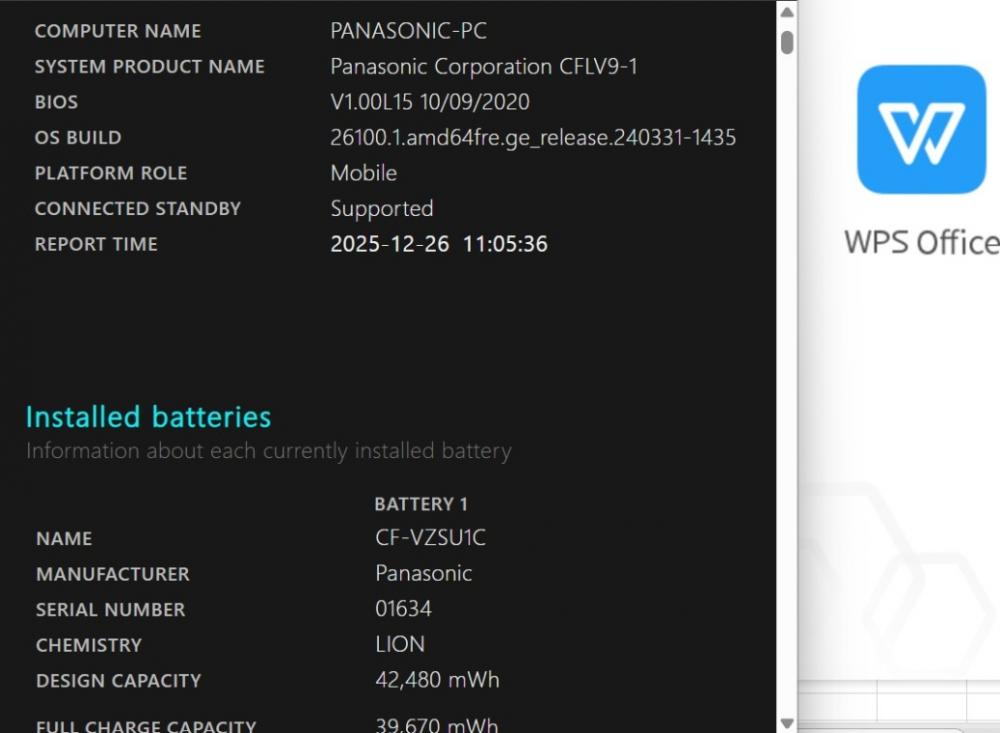Image resolution: width=1000 pixels, height=733 pixels.
Task: Click the WPS Office logo icon
Action: tap(922, 129)
